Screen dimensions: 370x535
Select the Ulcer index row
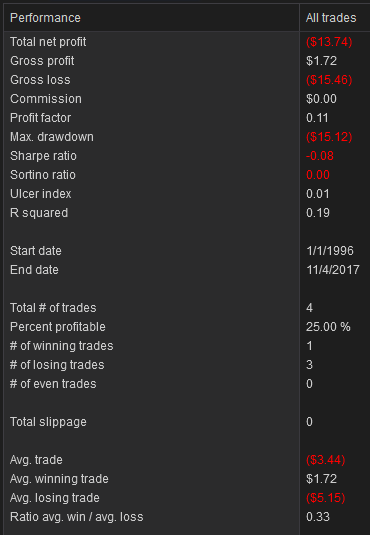[x=187, y=194]
